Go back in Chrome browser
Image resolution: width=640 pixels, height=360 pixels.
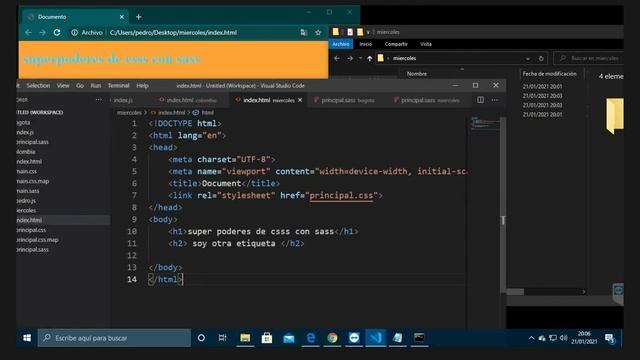coord(28,33)
